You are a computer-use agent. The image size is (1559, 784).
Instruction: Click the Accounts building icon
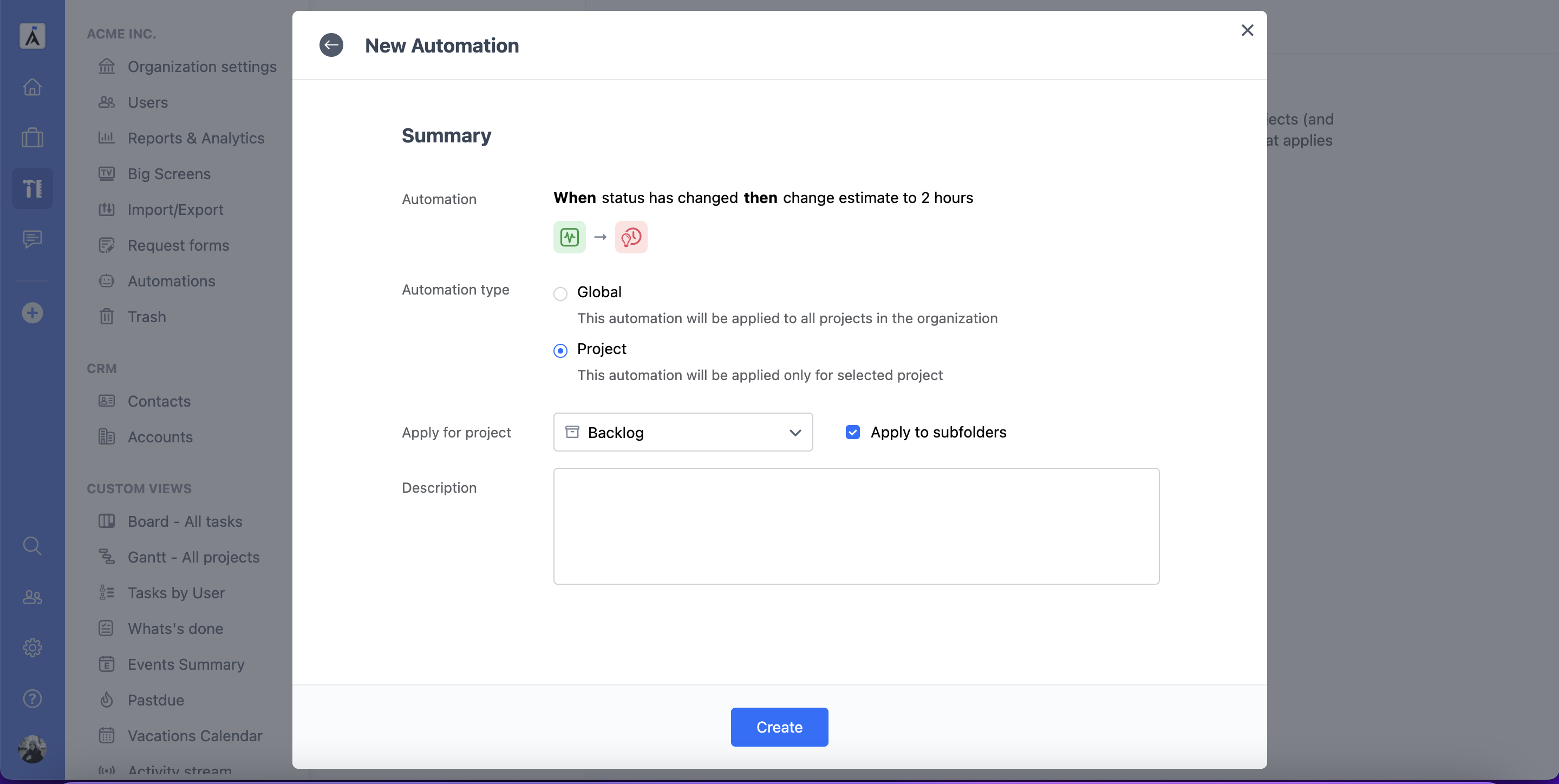tap(107, 436)
